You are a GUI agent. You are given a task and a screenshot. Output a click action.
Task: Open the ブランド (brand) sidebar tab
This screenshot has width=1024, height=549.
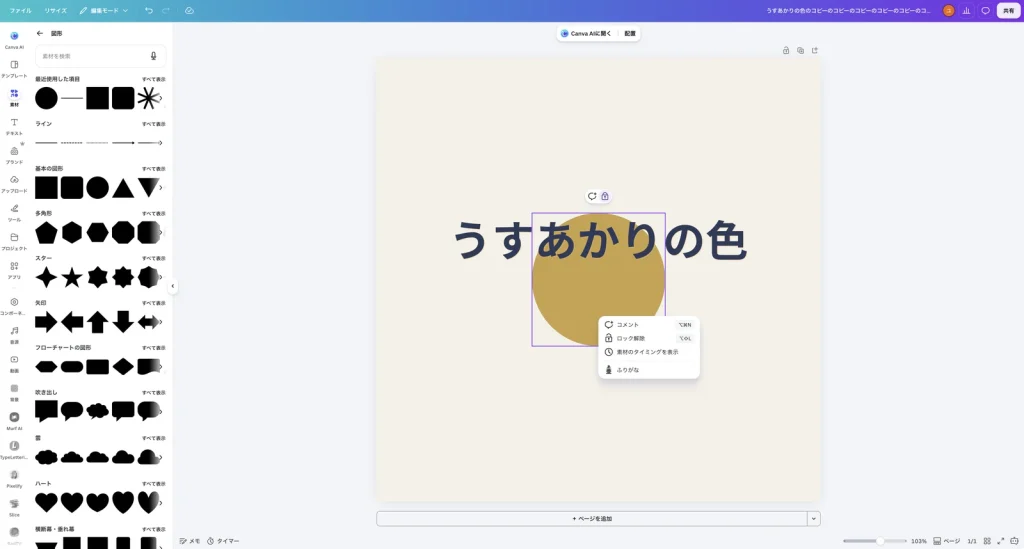pyautogui.click(x=14, y=155)
